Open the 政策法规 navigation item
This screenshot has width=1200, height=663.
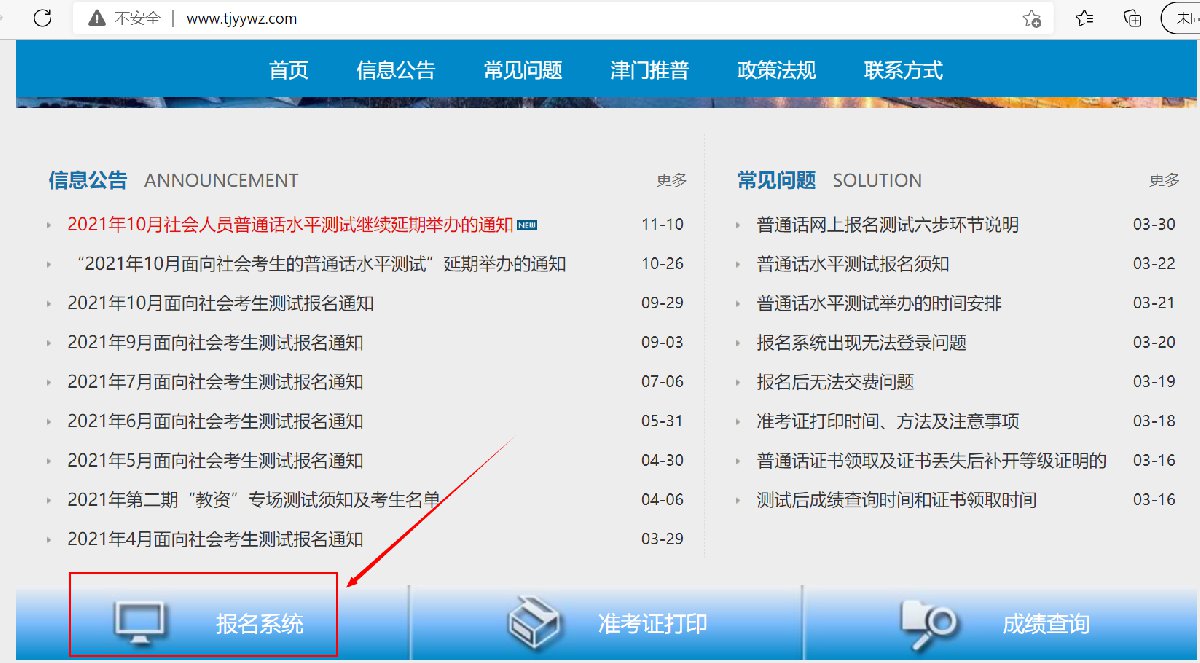pos(777,70)
